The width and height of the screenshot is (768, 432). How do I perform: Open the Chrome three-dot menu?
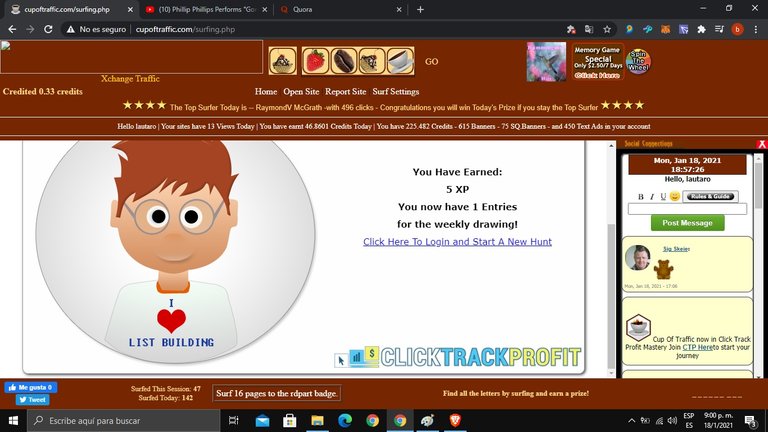pyautogui.click(x=756, y=29)
